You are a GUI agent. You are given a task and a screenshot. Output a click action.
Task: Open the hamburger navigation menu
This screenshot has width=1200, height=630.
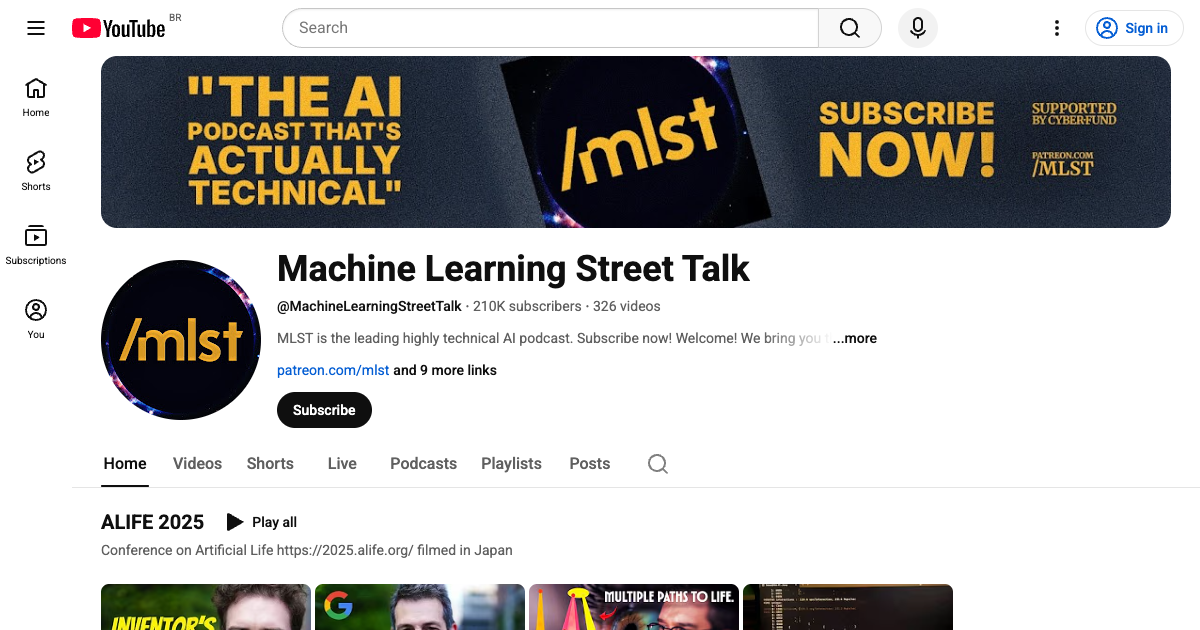pyautogui.click(x=36, y=28)
